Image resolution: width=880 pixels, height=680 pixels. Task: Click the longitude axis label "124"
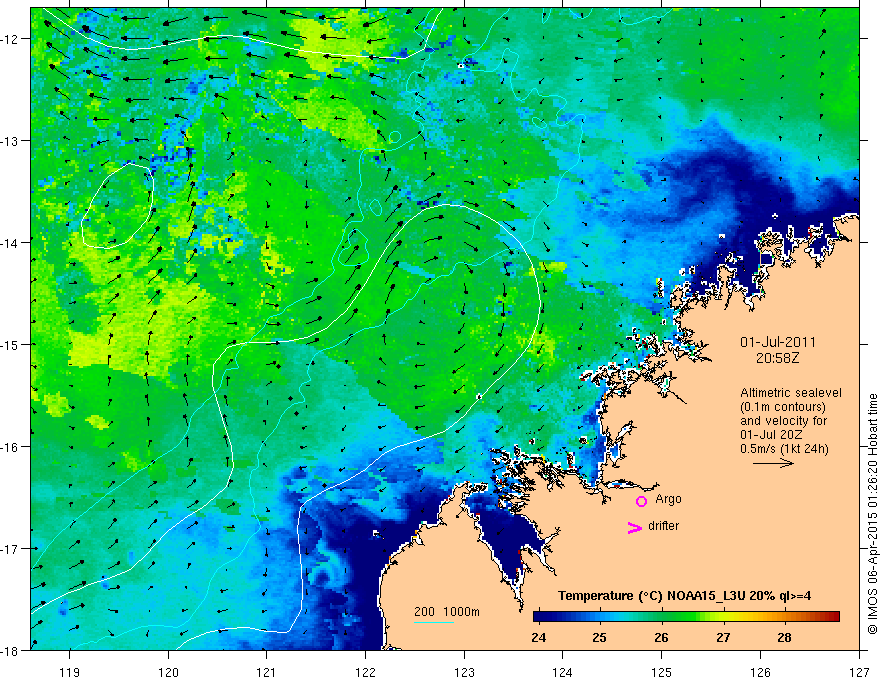coord(563,672)
